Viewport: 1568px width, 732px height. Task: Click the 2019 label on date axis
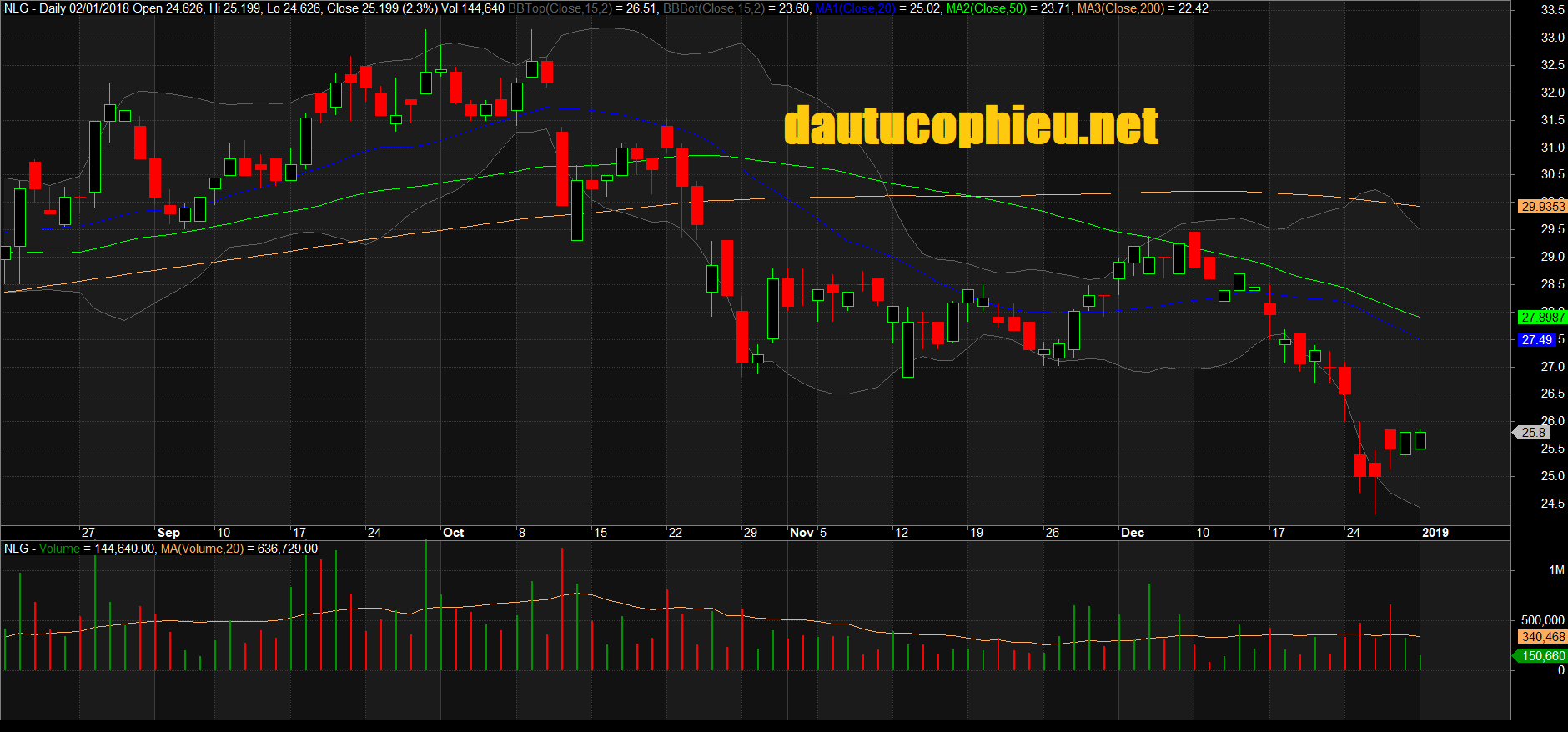pos(1435,533)
